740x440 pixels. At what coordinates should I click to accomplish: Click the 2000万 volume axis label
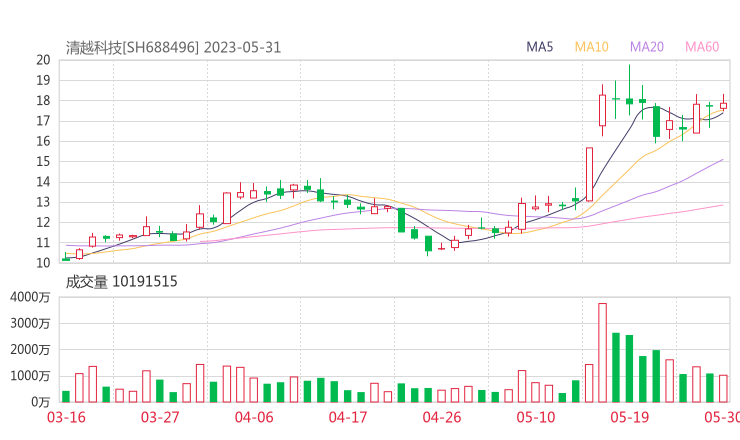30,350
